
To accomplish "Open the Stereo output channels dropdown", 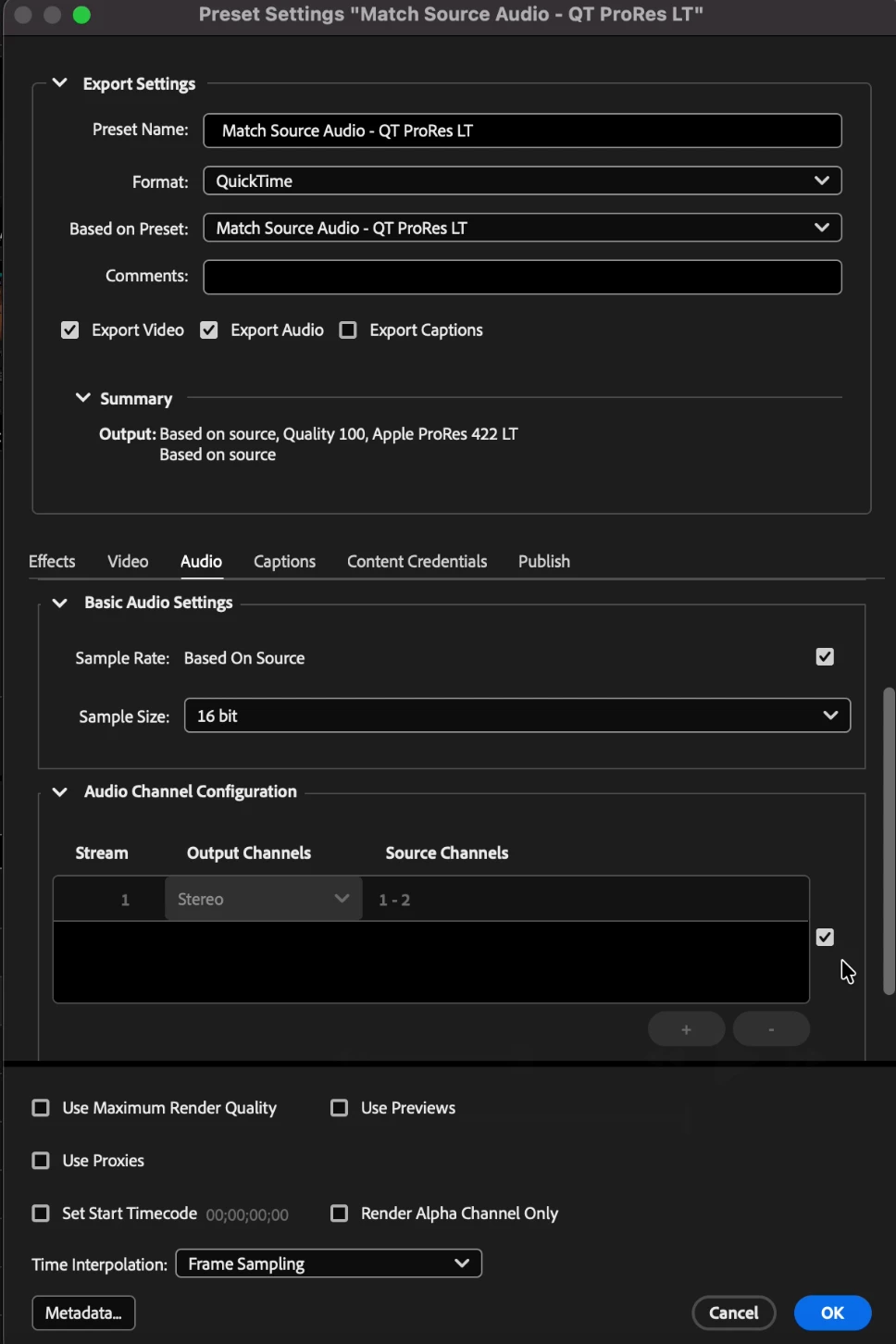I will click(x=263, y=899).
